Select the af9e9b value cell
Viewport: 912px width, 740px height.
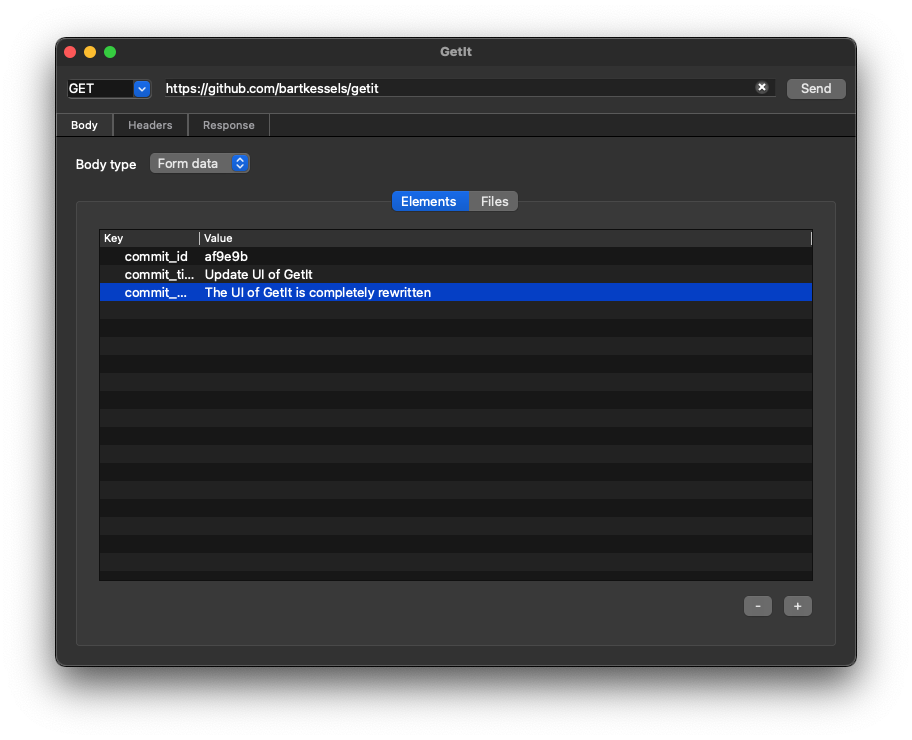(506, 257)
